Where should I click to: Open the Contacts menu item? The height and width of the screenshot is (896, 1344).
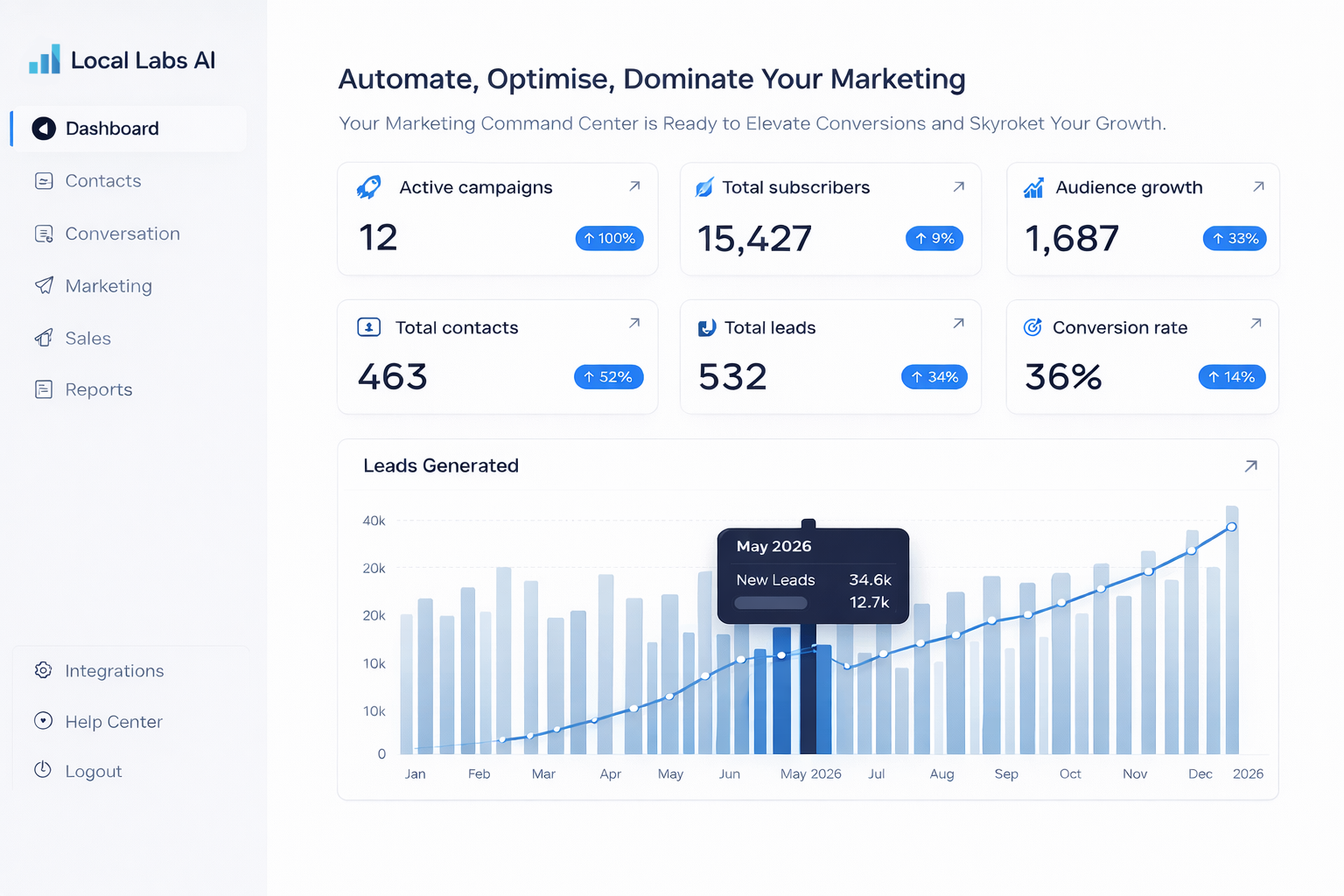(x=102, y=181)
